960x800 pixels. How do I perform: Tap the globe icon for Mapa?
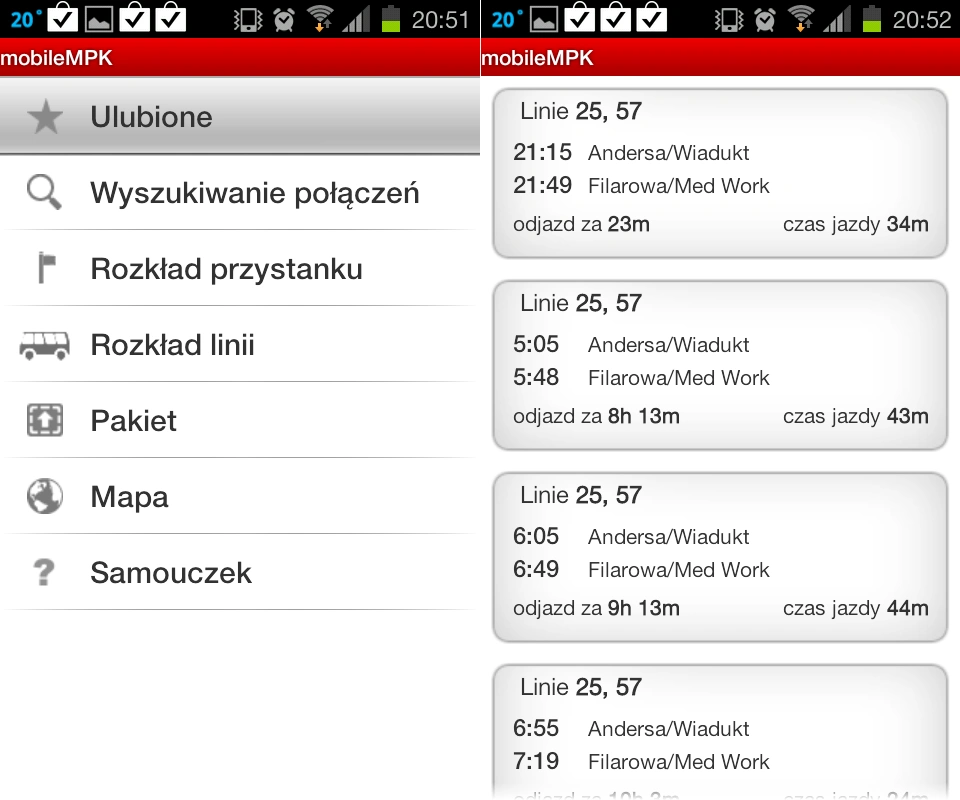tap(45, 496)
